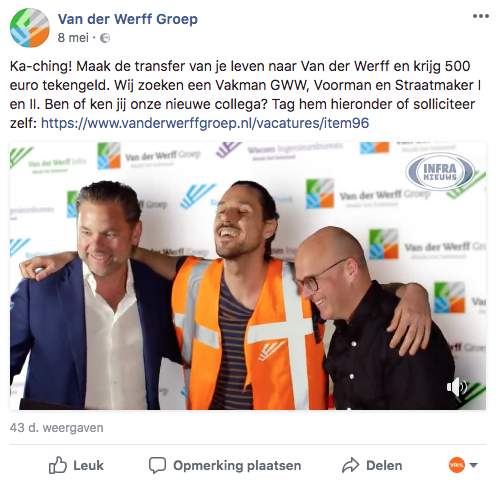Check the globe public audience icon
The image size is (498, 484).
(x=105, y=38)
